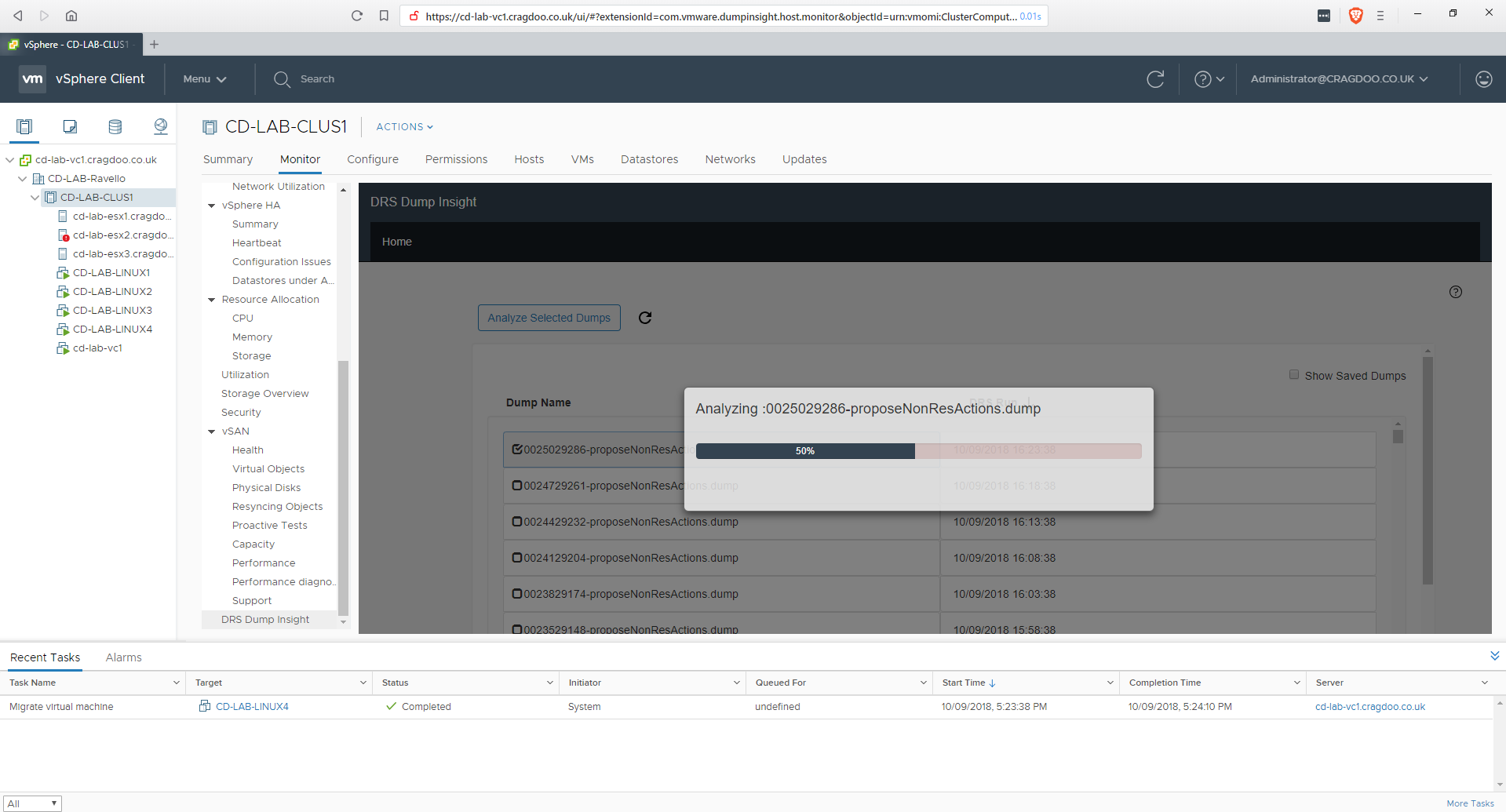This screenshot has height=812, width=1506.
Task: Check the 0024129204 dump checkbox
Action: [517, 558]
